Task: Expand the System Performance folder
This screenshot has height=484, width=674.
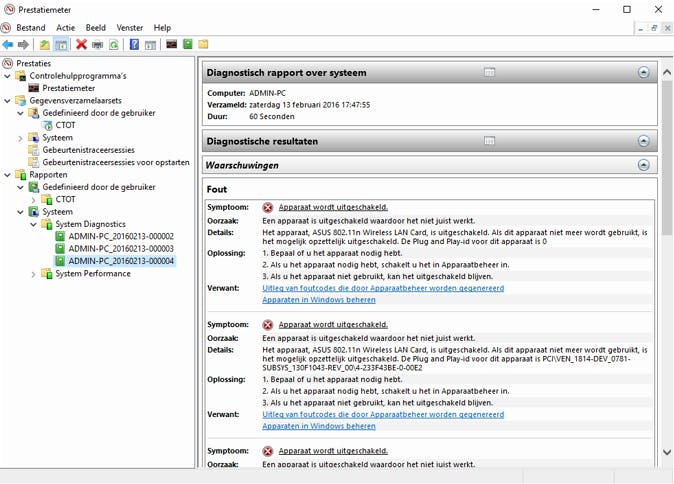Action: point(33,274)
